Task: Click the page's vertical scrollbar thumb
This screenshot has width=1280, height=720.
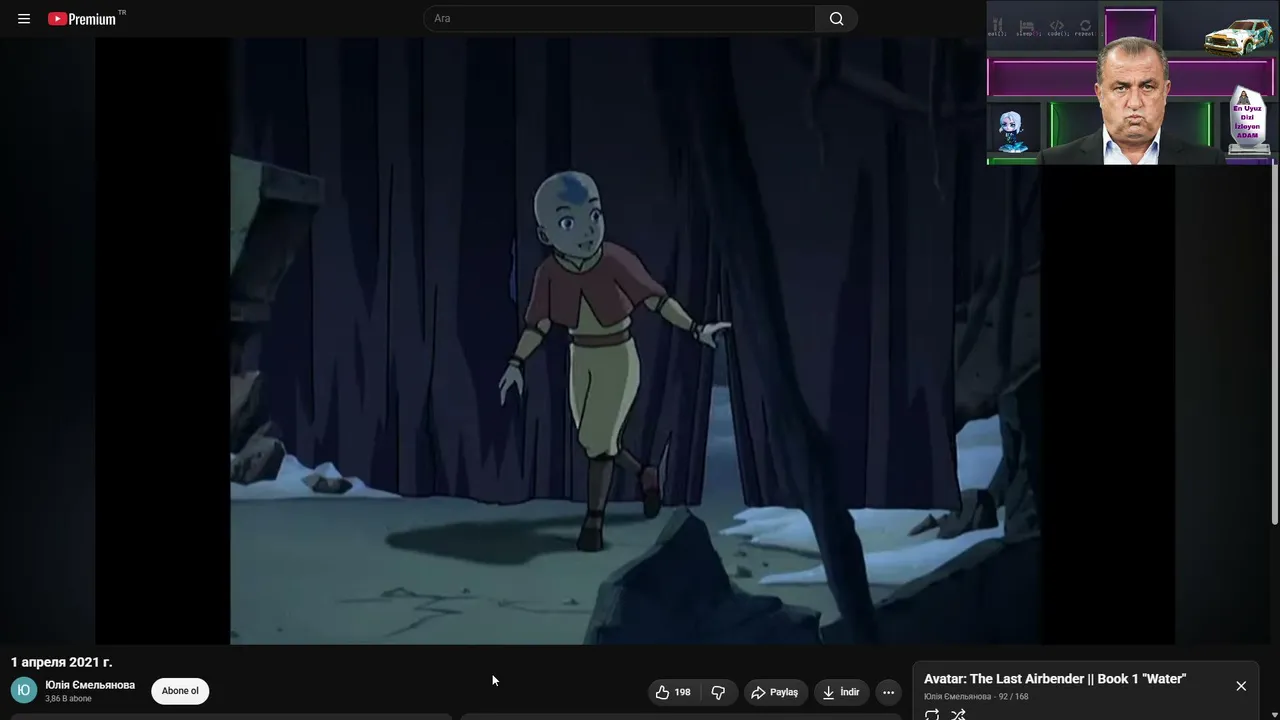Action: (x=1274, y=343)
